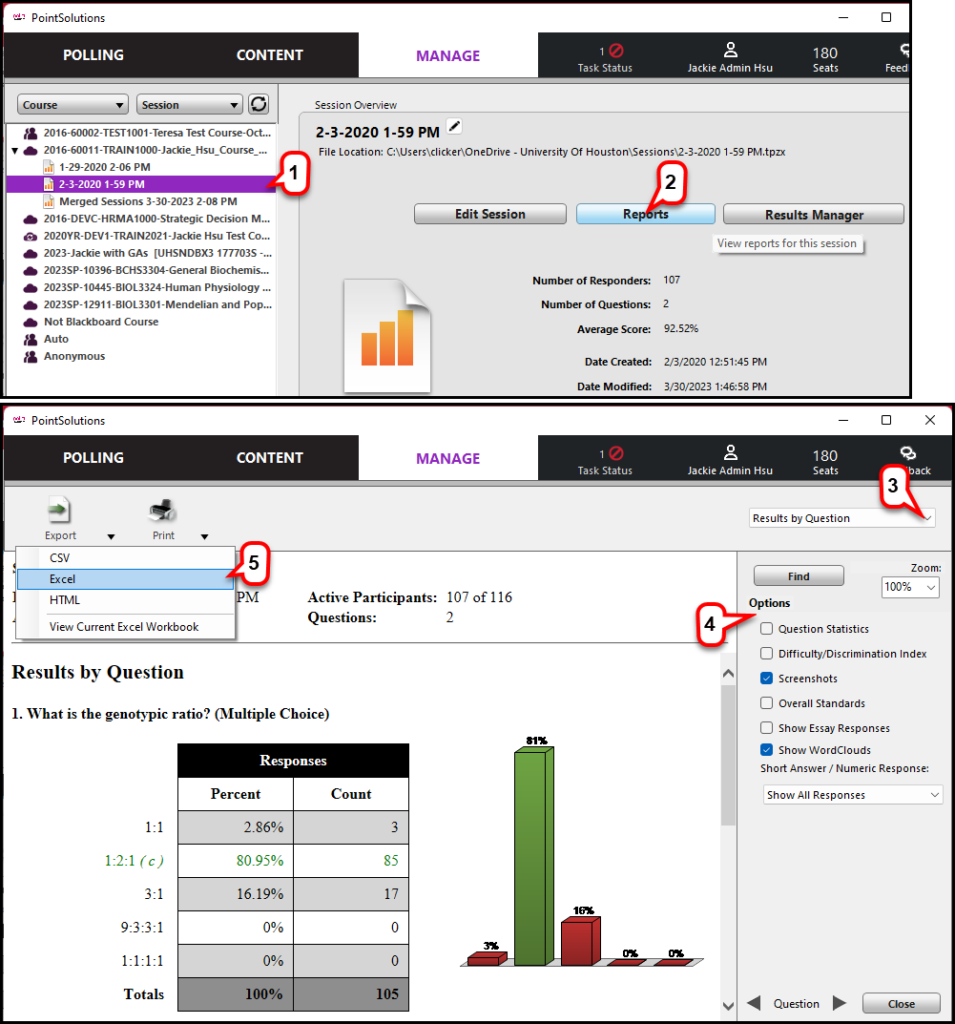Go to previous question with left arrow

(754, 1003)
